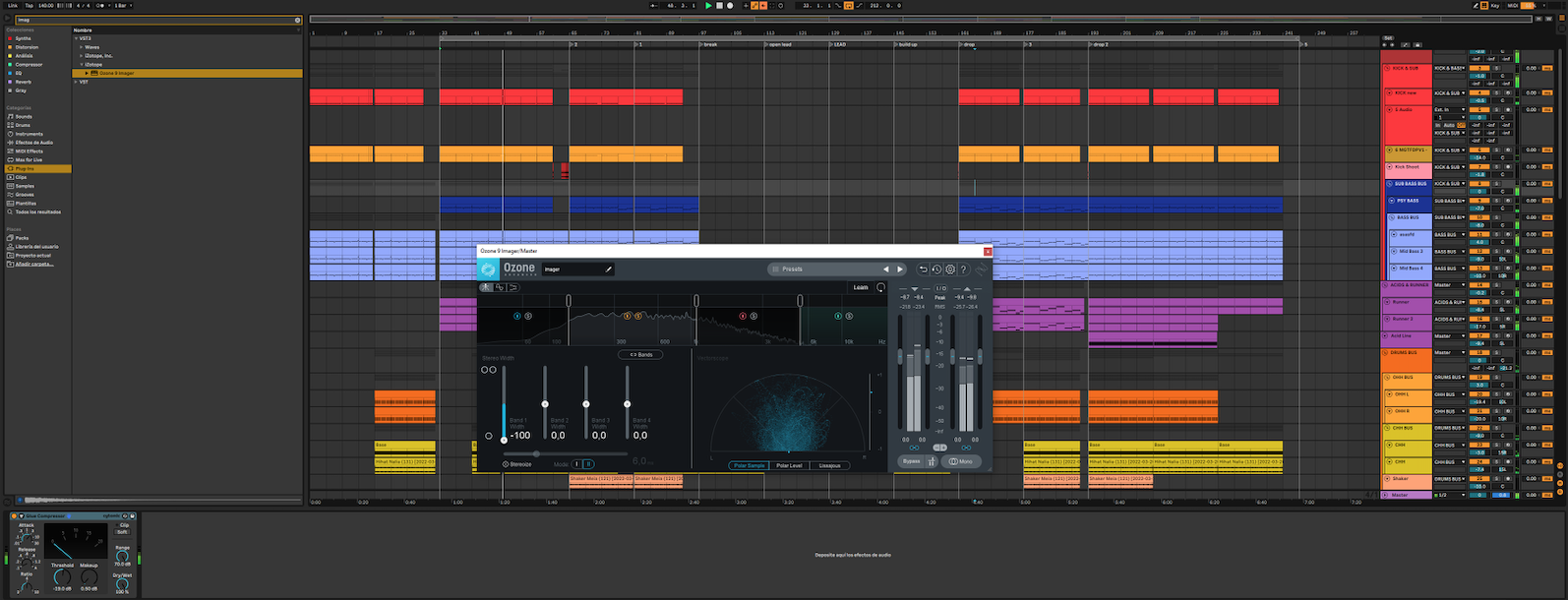Switch vectorscope to Lissajous
Viewport: 1568px width, 600px height.
(829, 465)
